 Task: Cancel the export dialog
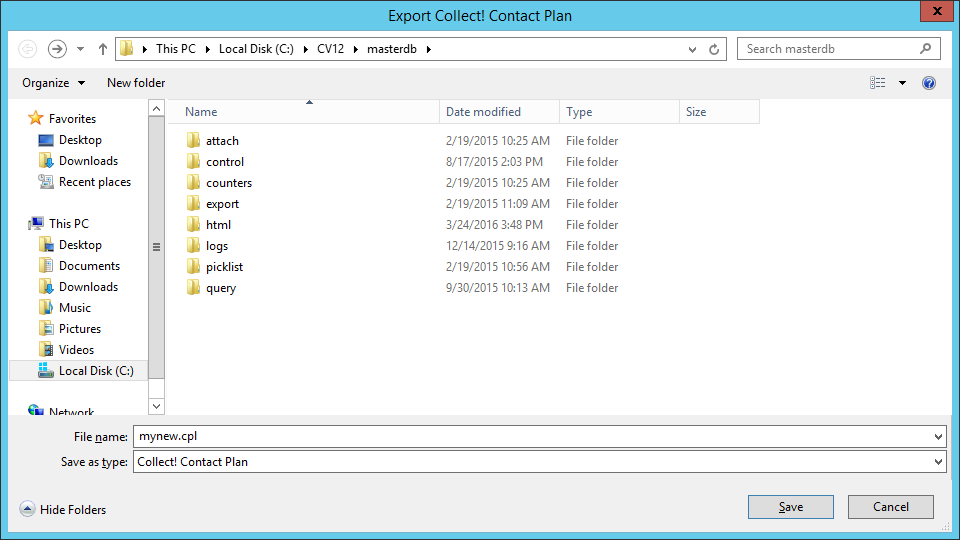click(890, 507)
